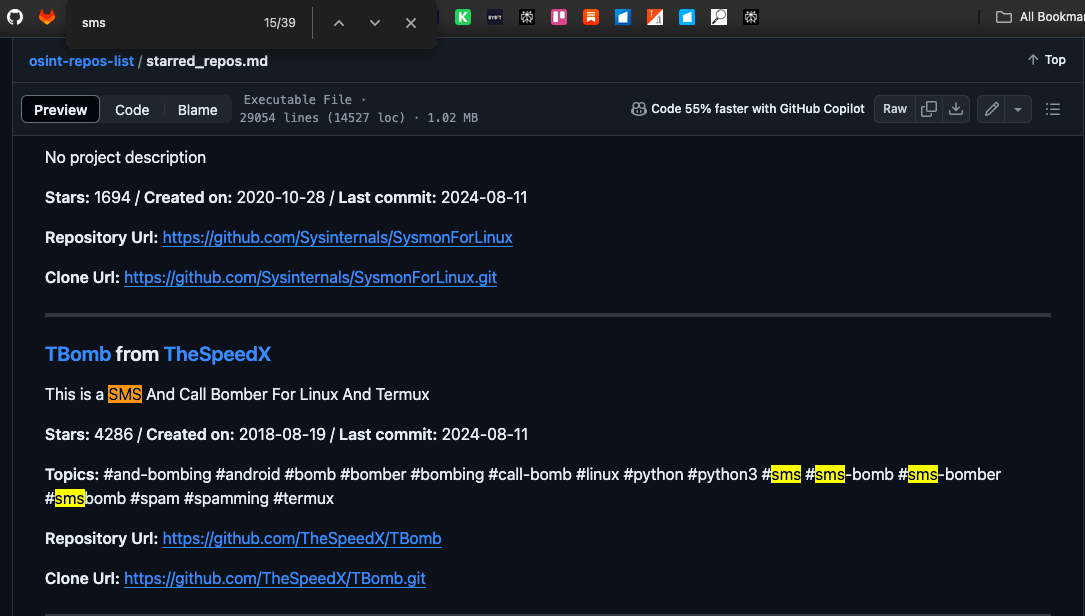Image resolution: width=1085 pixels, height=616 pixels.
Task: Open TheSpeedX author link
Action: tap(217, 354)
